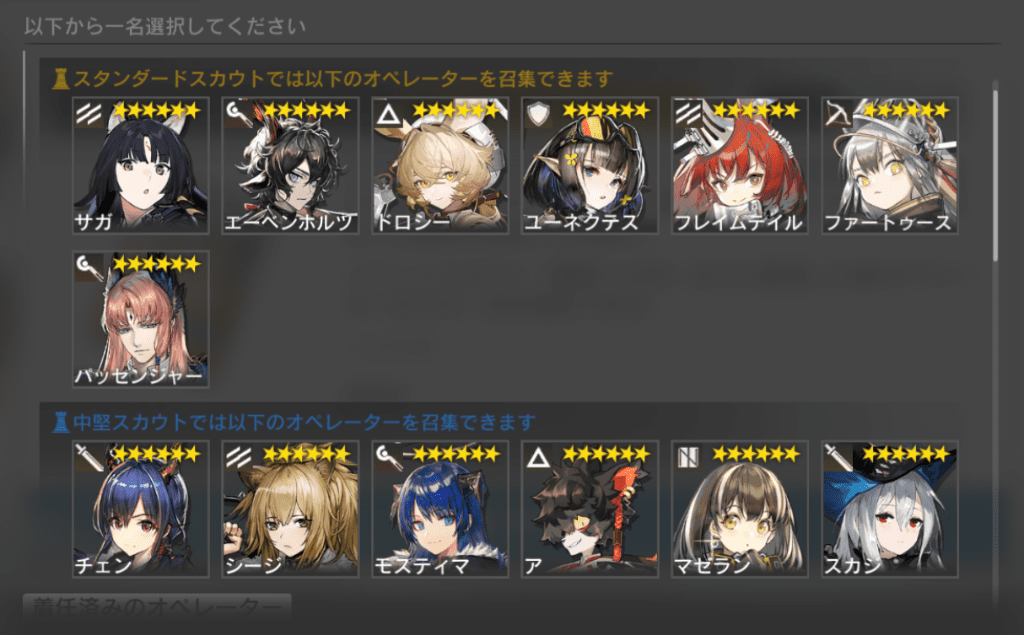Image resolution: width=1024 pixels, height=635 pixels.
Task: Choose ファートゥース operator card
Action: 889,165
